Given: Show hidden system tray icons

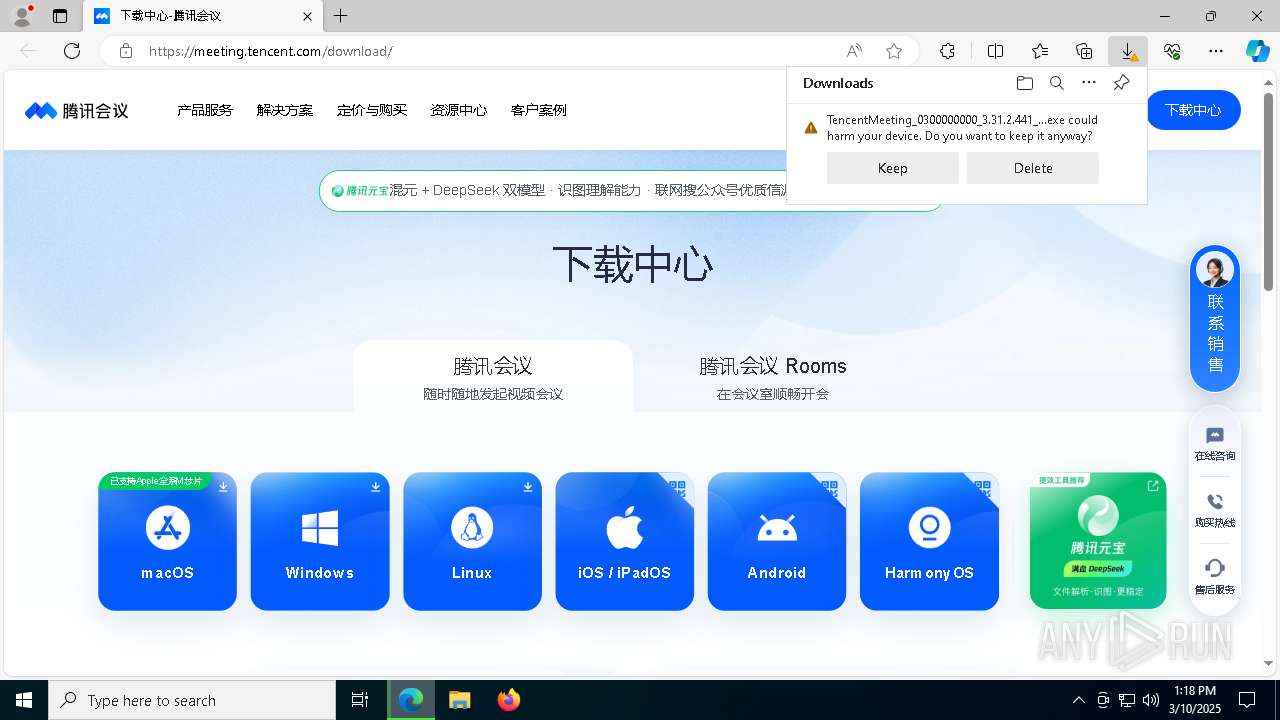Looking at the screenshot, I should (x=1078, y=700).
